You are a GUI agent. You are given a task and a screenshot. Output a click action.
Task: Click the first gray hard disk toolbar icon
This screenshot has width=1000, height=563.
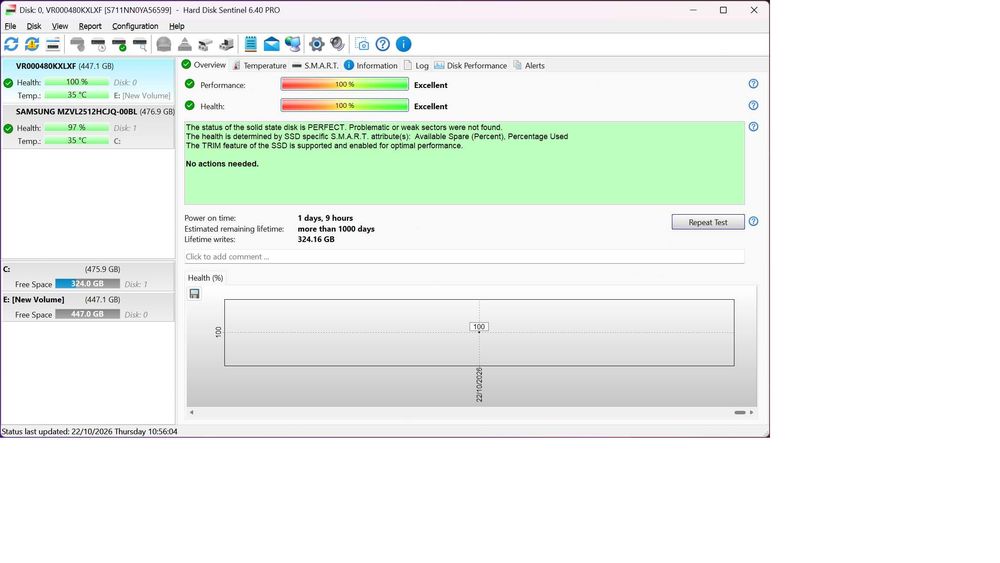click(x=77, y=44)
